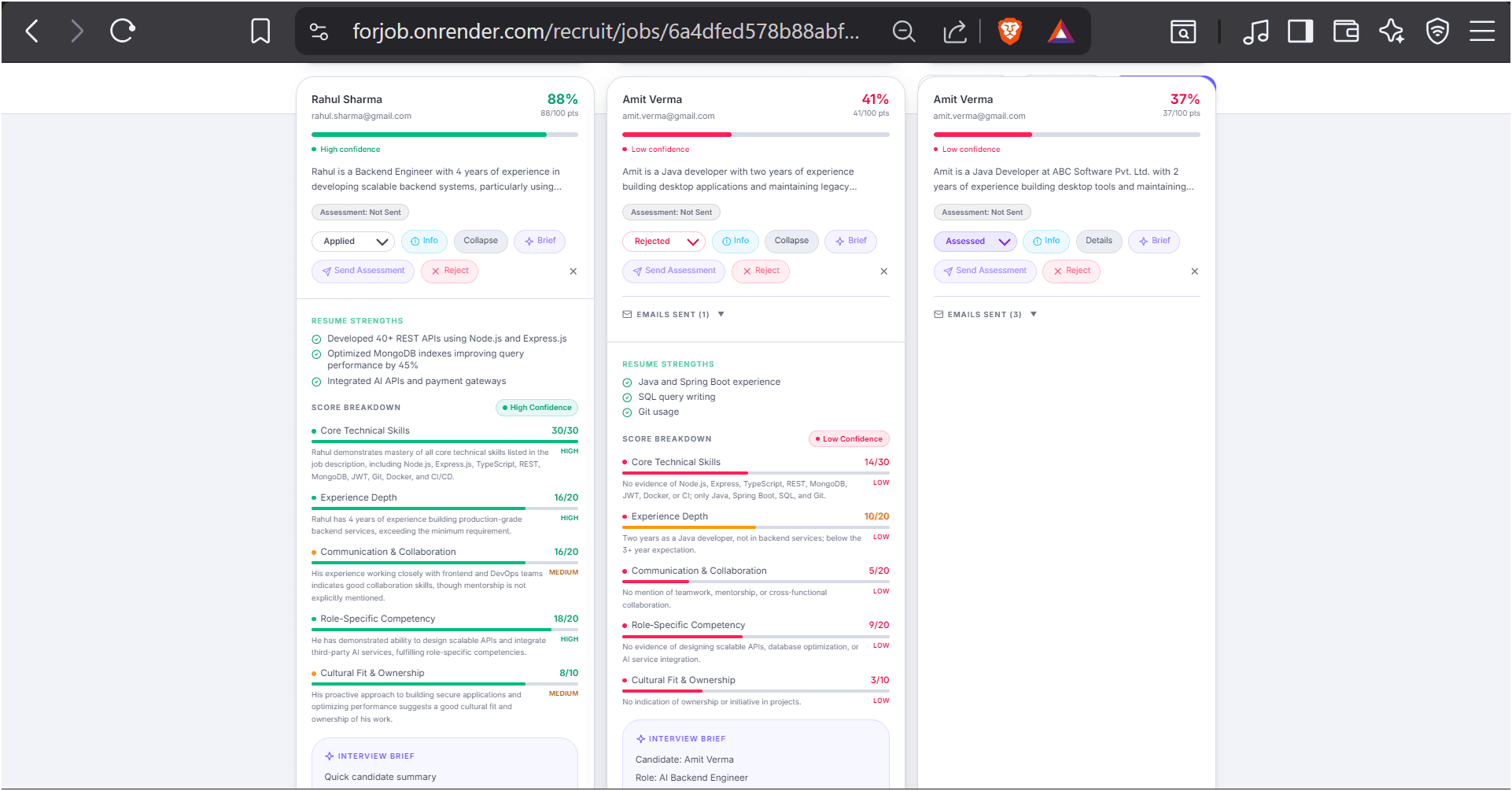Bookmark this page with bookmark icon
Screen dimensions: 1512x791
pos(260,31)
